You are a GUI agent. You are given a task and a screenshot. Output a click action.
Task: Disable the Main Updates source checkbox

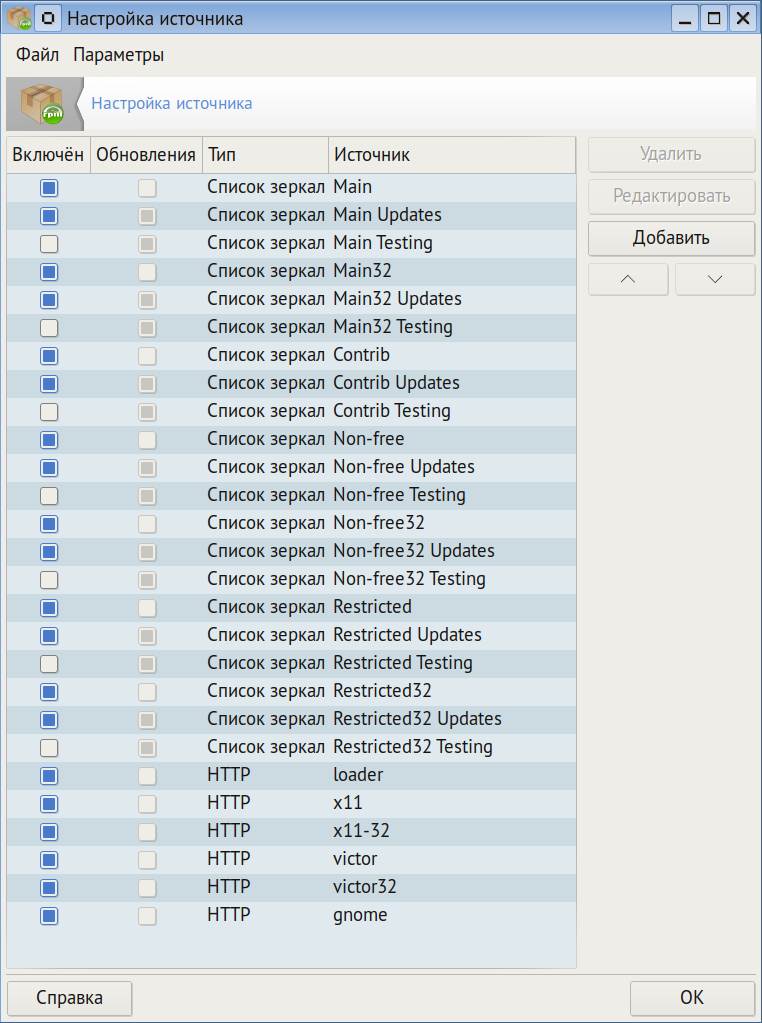coord(49,216)
